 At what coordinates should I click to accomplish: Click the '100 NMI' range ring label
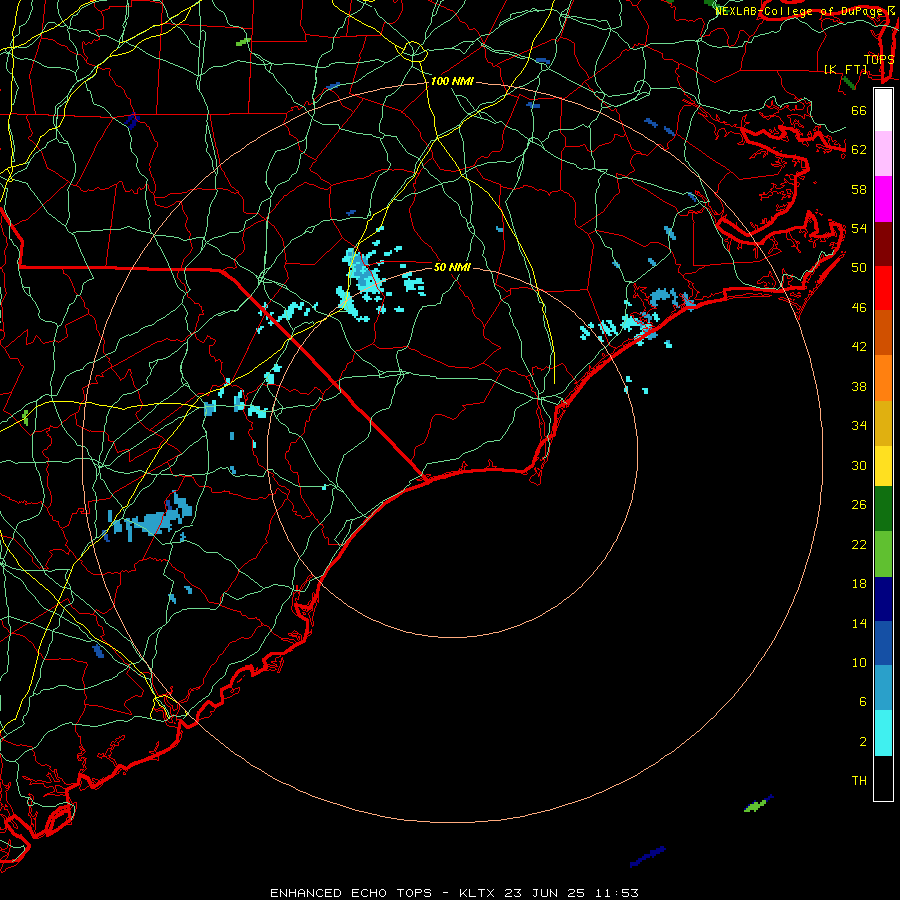(x=452, y=82)
